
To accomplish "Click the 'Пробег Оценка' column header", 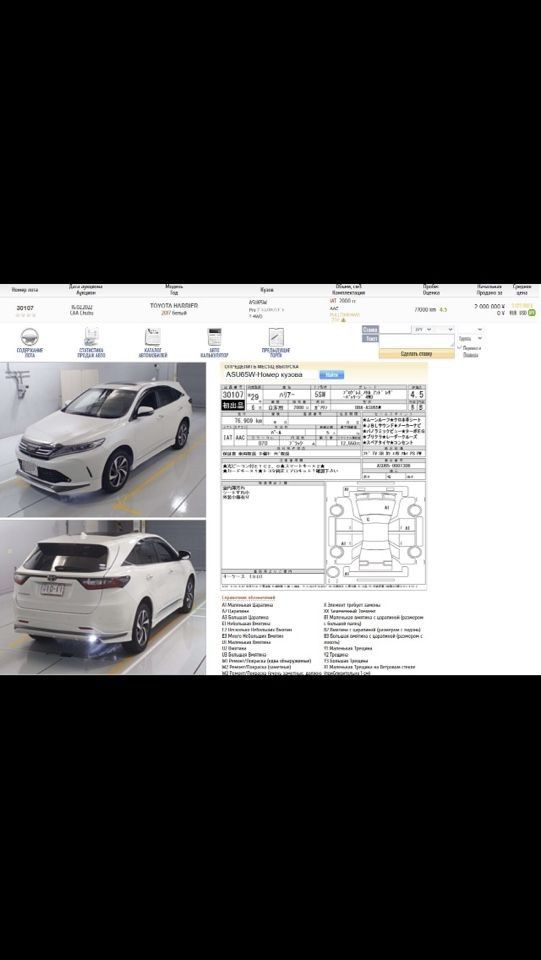I will pos(431,290).
